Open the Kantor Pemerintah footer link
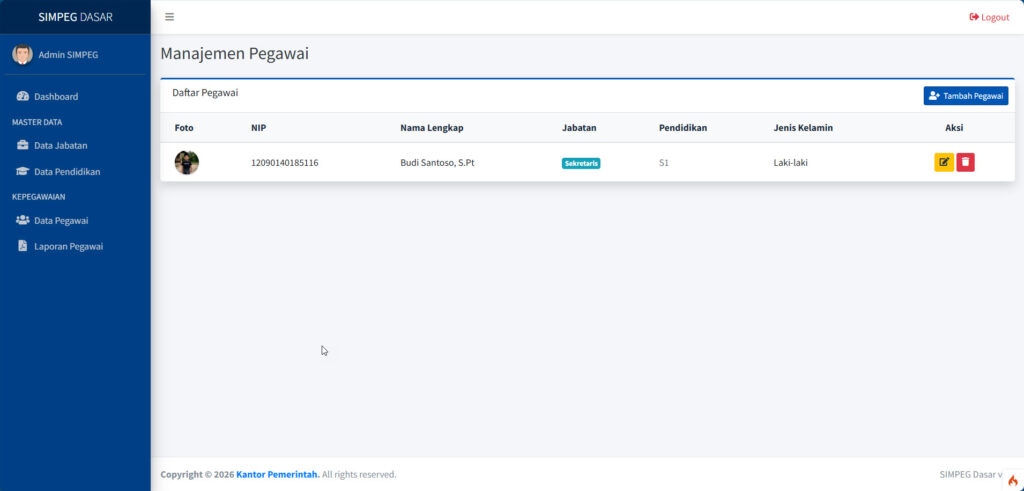The image size is (1024, 491). pyautogui.click(x=277, y=474)
